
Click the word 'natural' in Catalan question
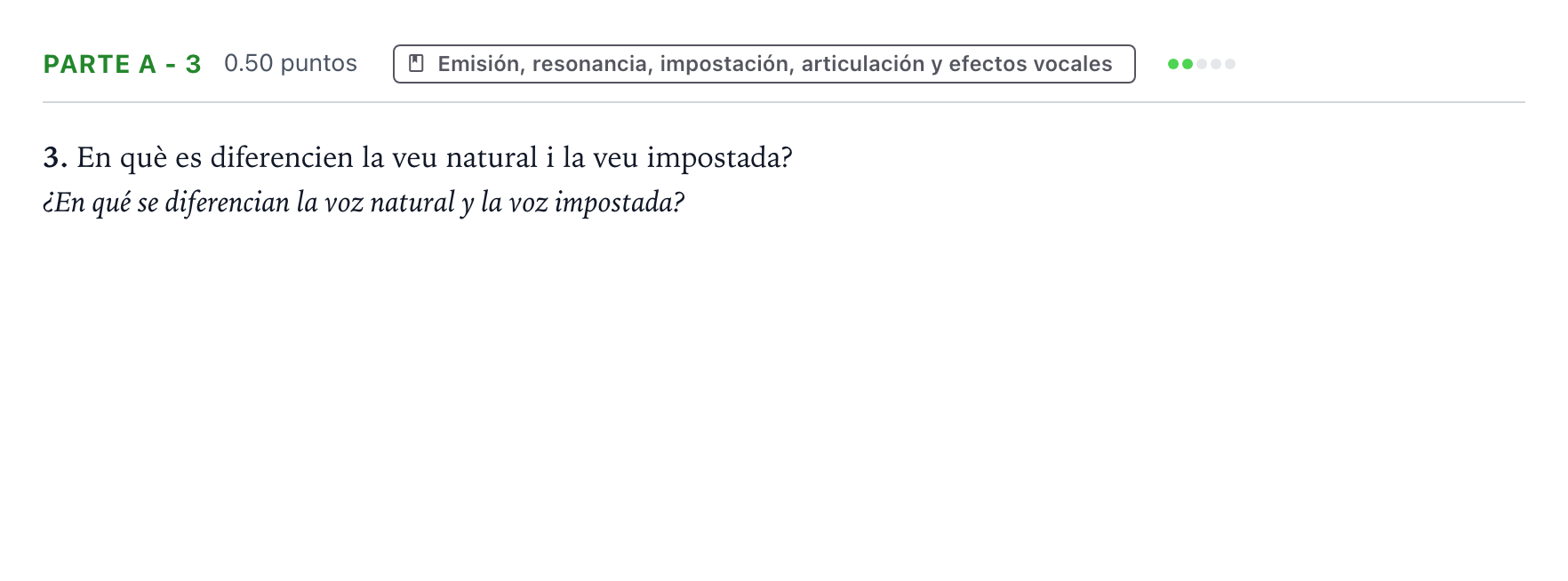pyautogui.click(x=492, y=158)
